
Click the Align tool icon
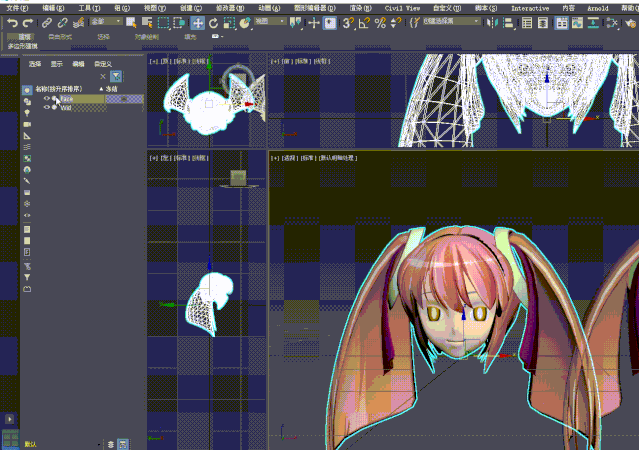pyautogui.click(x=508, y=23)
